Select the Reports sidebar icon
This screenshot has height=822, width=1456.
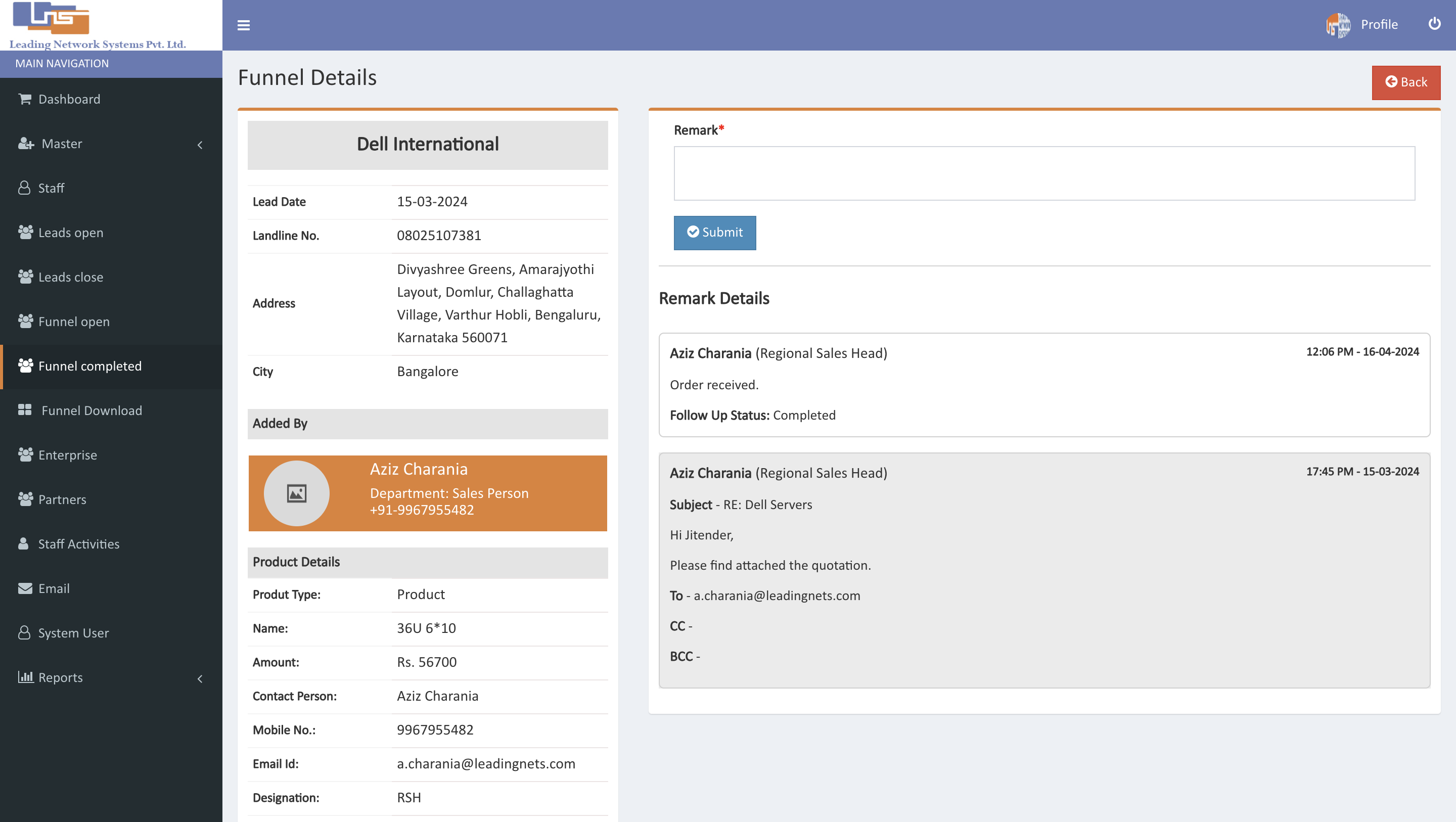25,677
